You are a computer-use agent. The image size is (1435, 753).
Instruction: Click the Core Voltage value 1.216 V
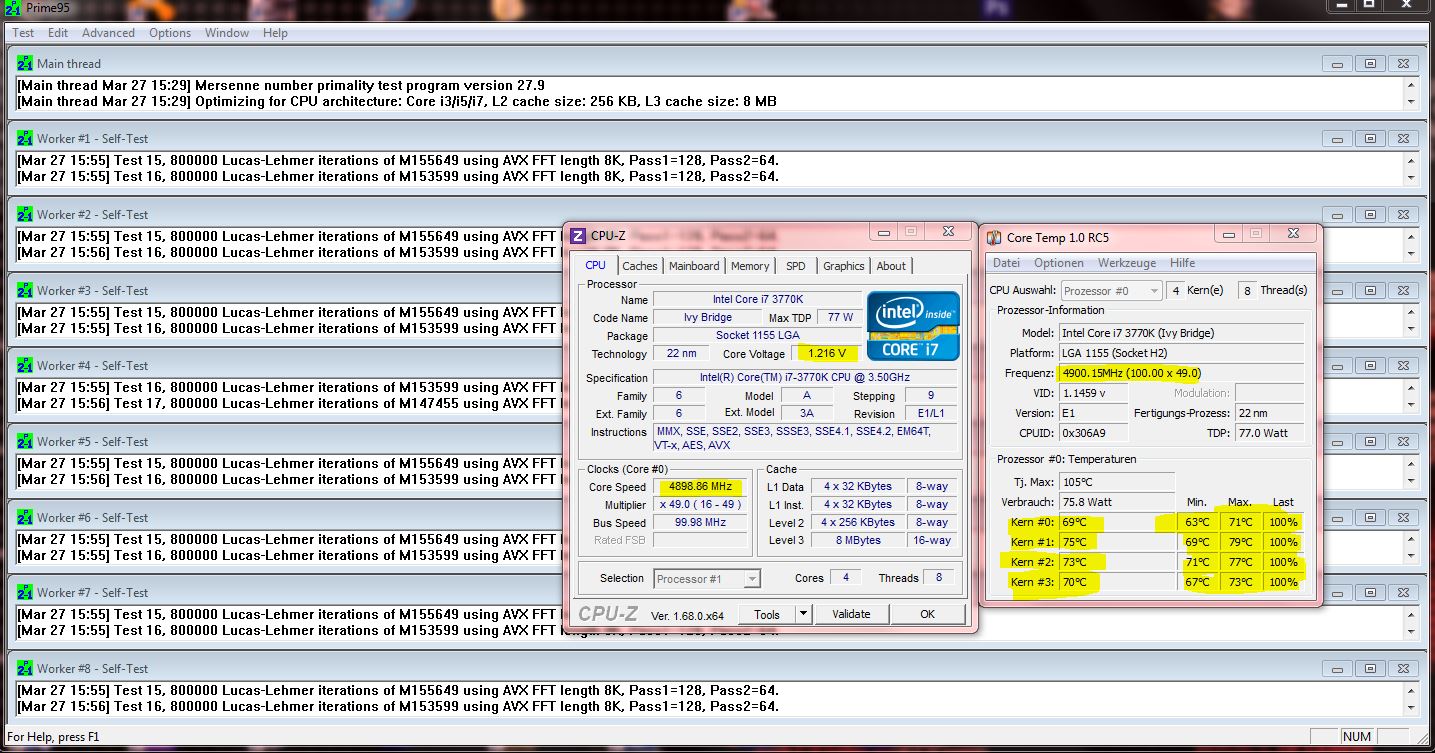(825, 353)
